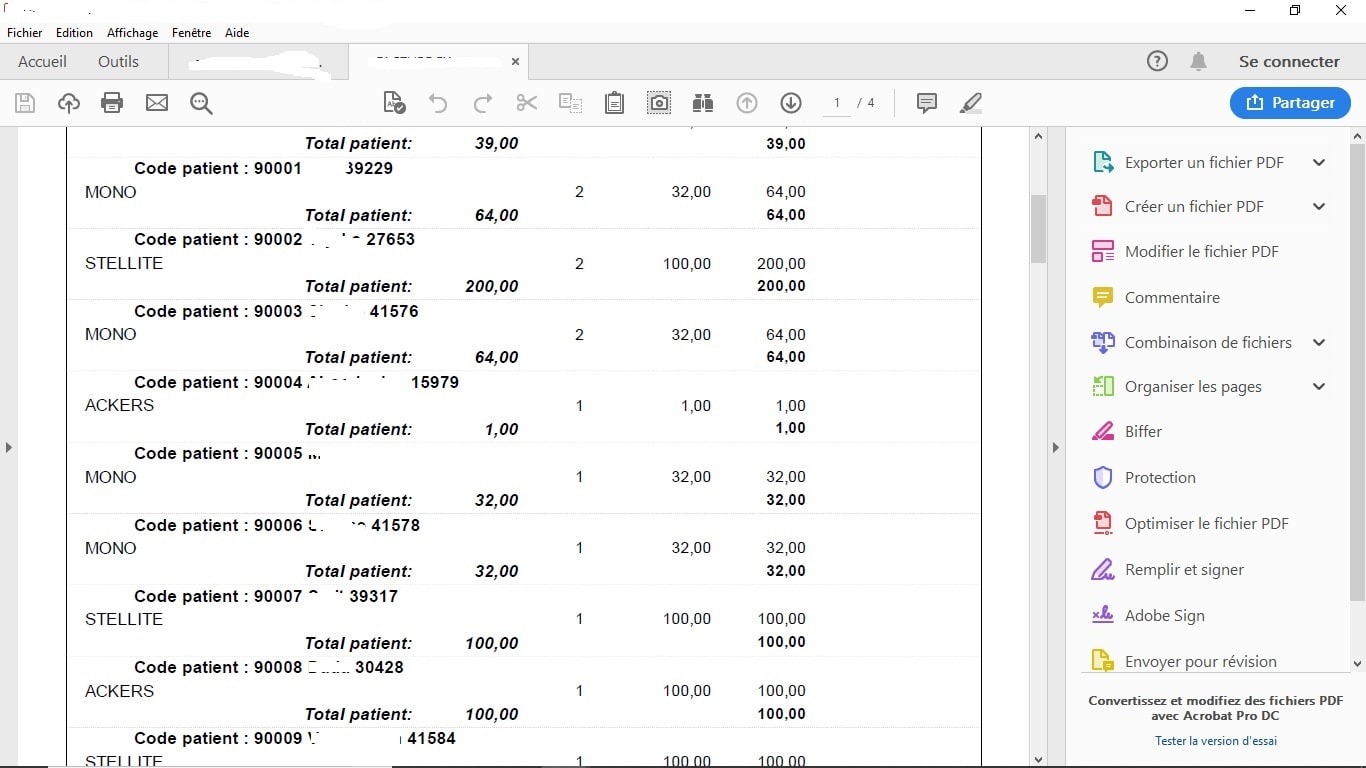
Task: Click the page number input field
Action: tap(837, 103)
